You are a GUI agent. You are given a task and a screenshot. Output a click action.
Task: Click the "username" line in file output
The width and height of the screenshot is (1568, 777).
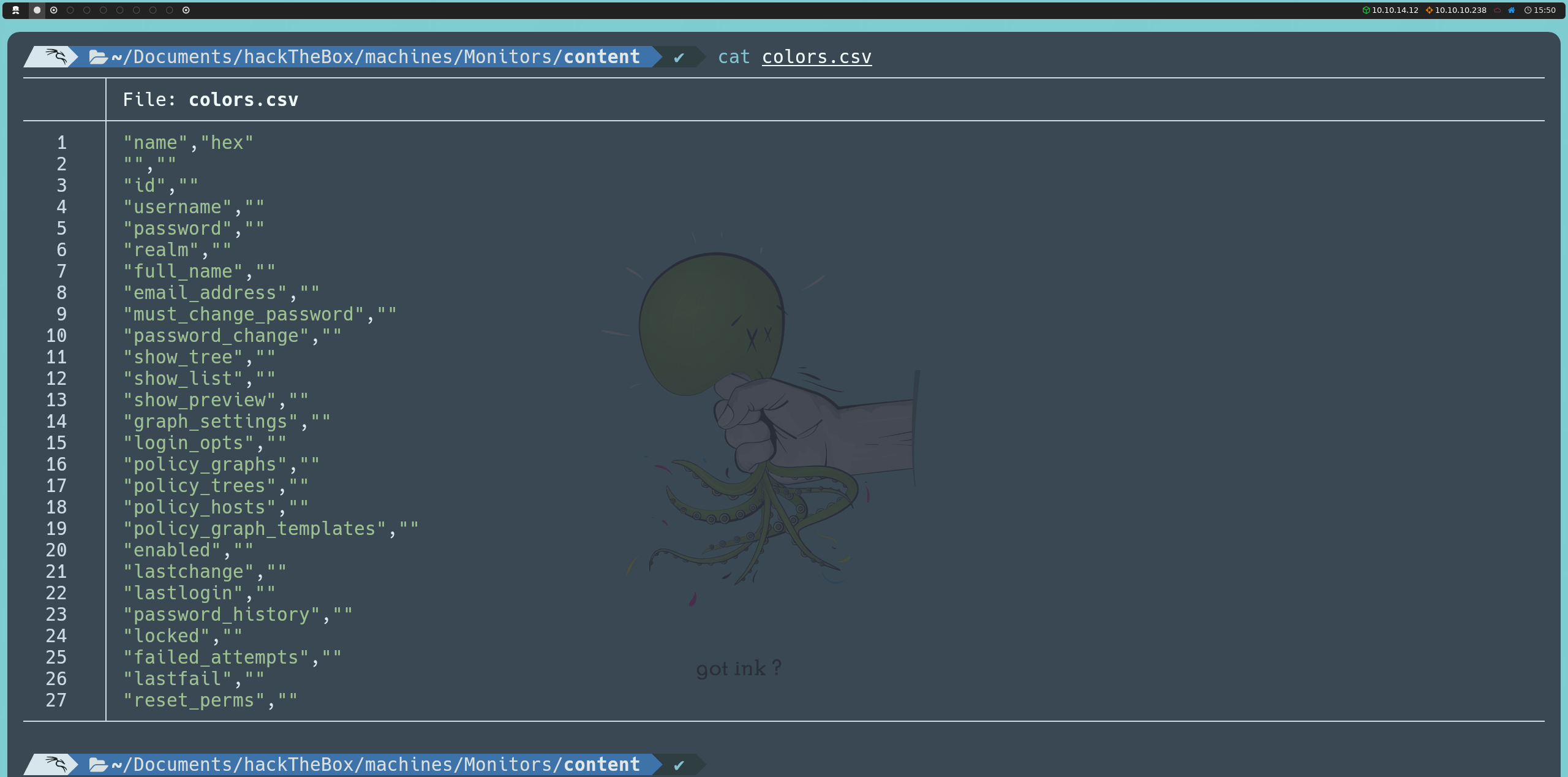click(194, 207)
